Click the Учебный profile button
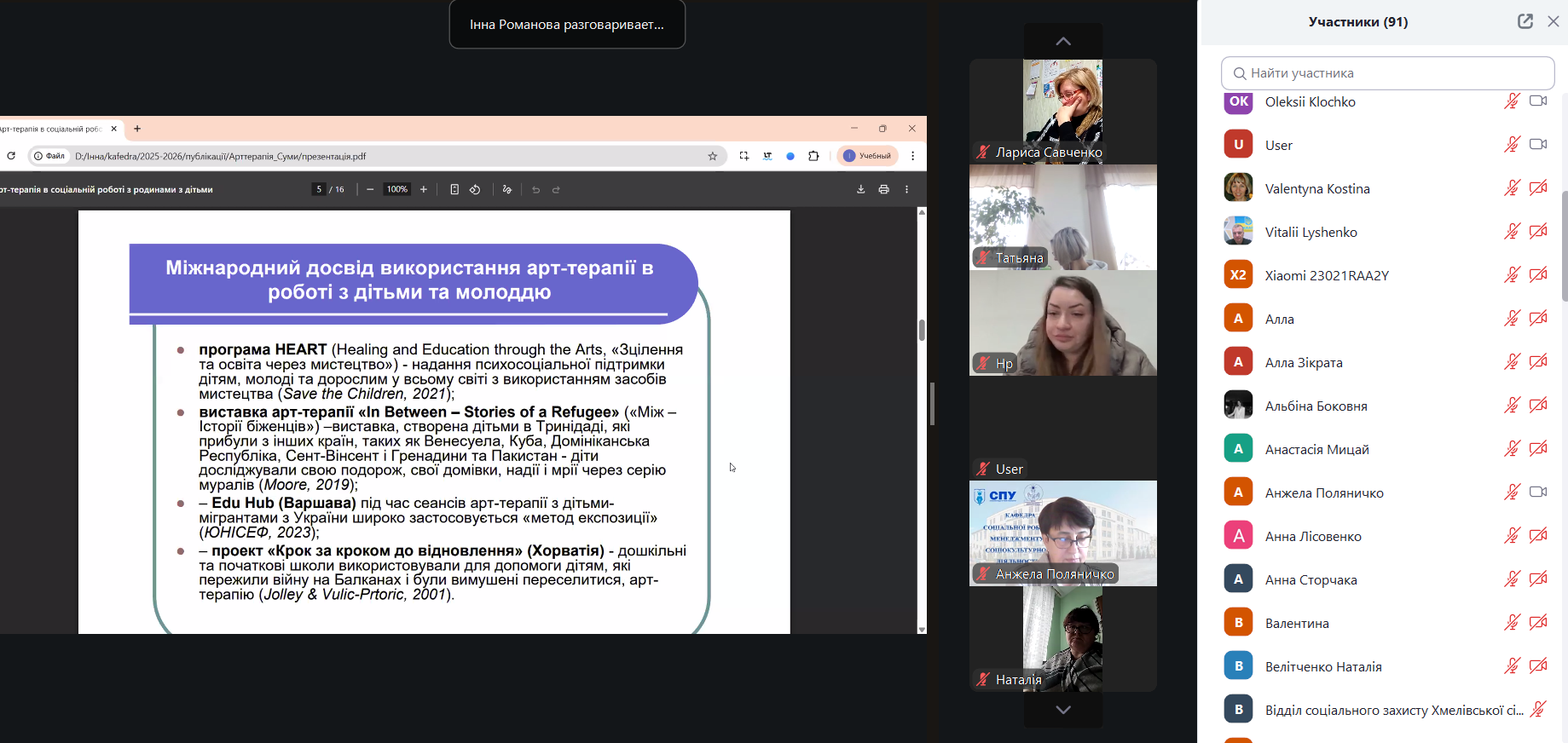Screen dimensions: 1568x743 (867, 156)
